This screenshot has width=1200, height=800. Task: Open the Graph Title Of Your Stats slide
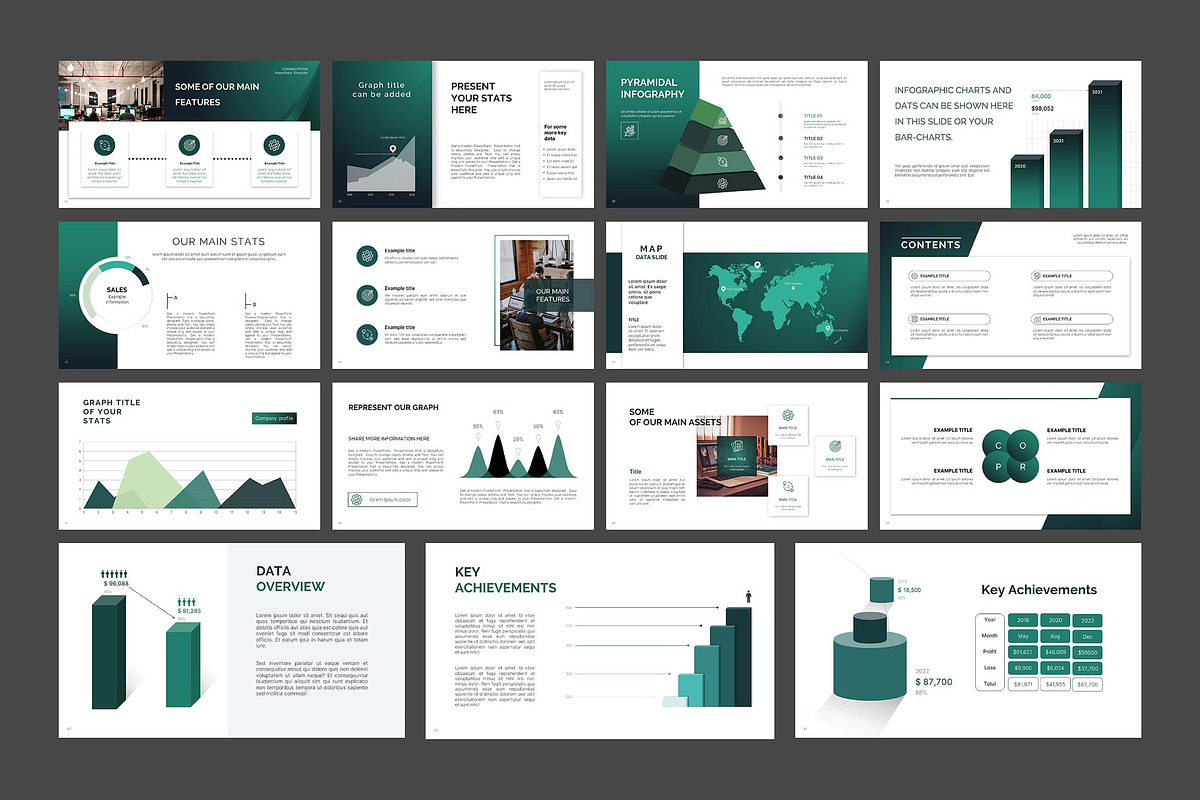pos(189,455)
